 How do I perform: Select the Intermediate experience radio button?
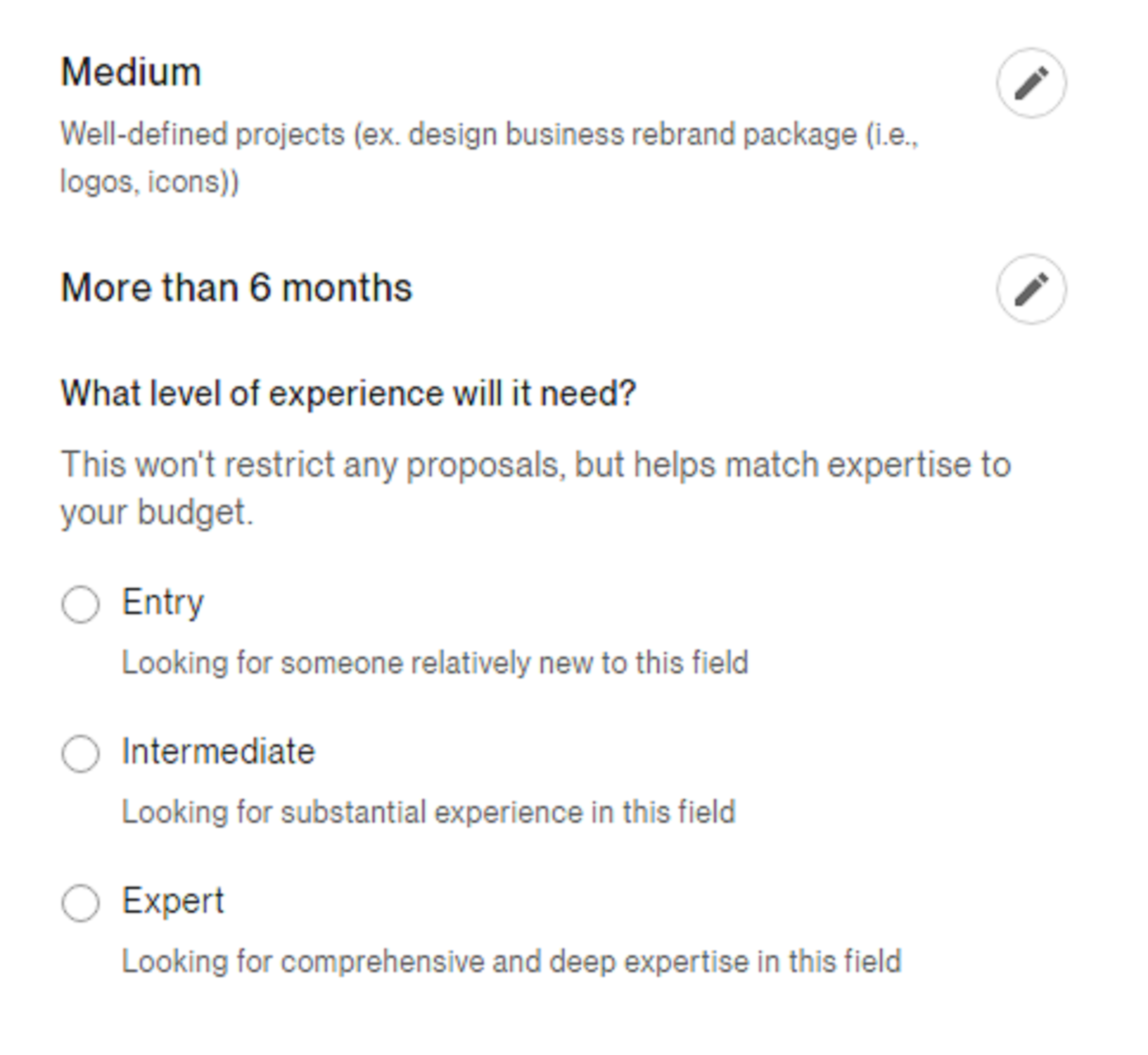(x=80, y=754)
